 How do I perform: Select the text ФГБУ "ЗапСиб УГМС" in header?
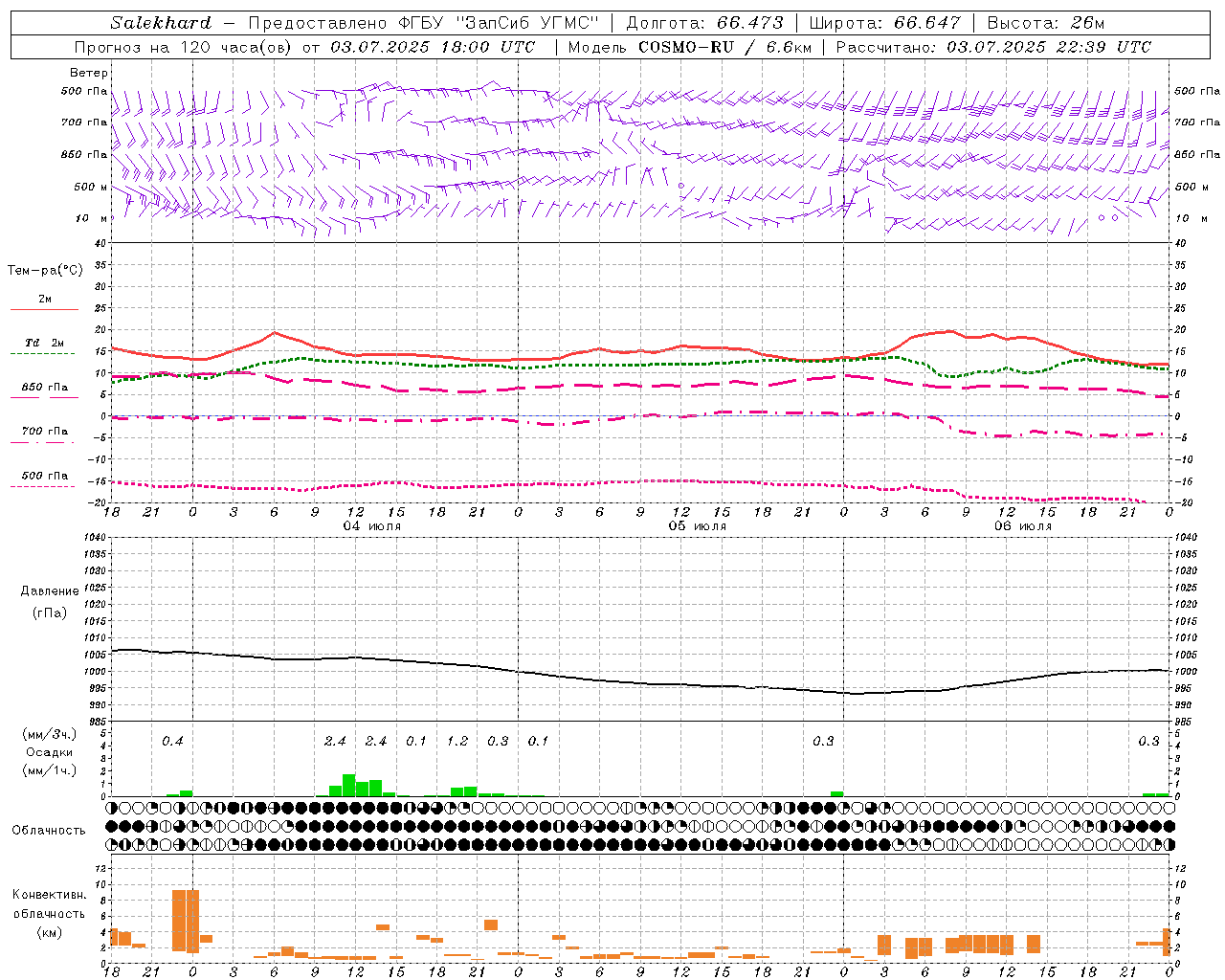click(x=498, y=23)
